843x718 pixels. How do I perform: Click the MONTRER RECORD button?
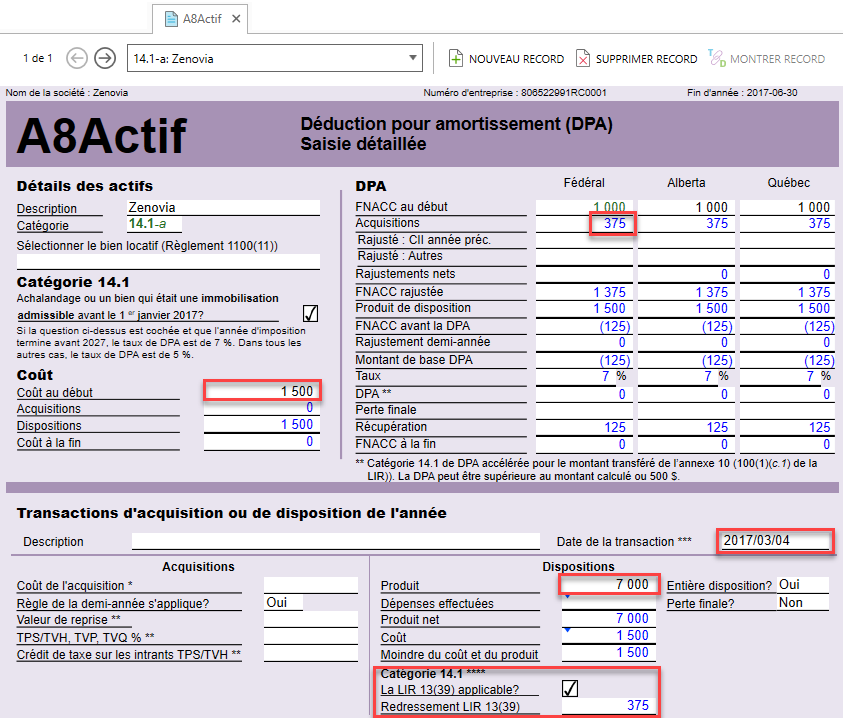click(767, 59)
